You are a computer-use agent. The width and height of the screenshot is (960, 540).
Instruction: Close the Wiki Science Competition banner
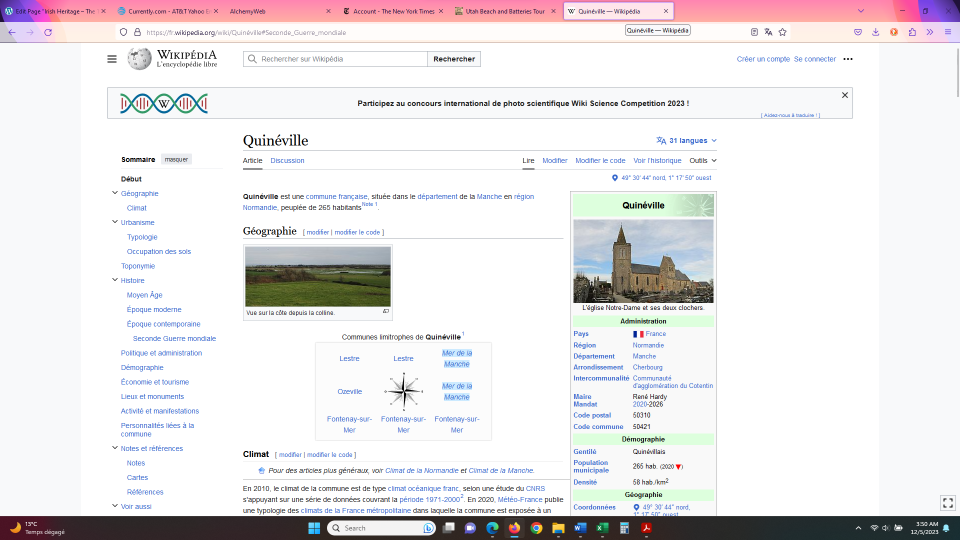coord(845,95)
